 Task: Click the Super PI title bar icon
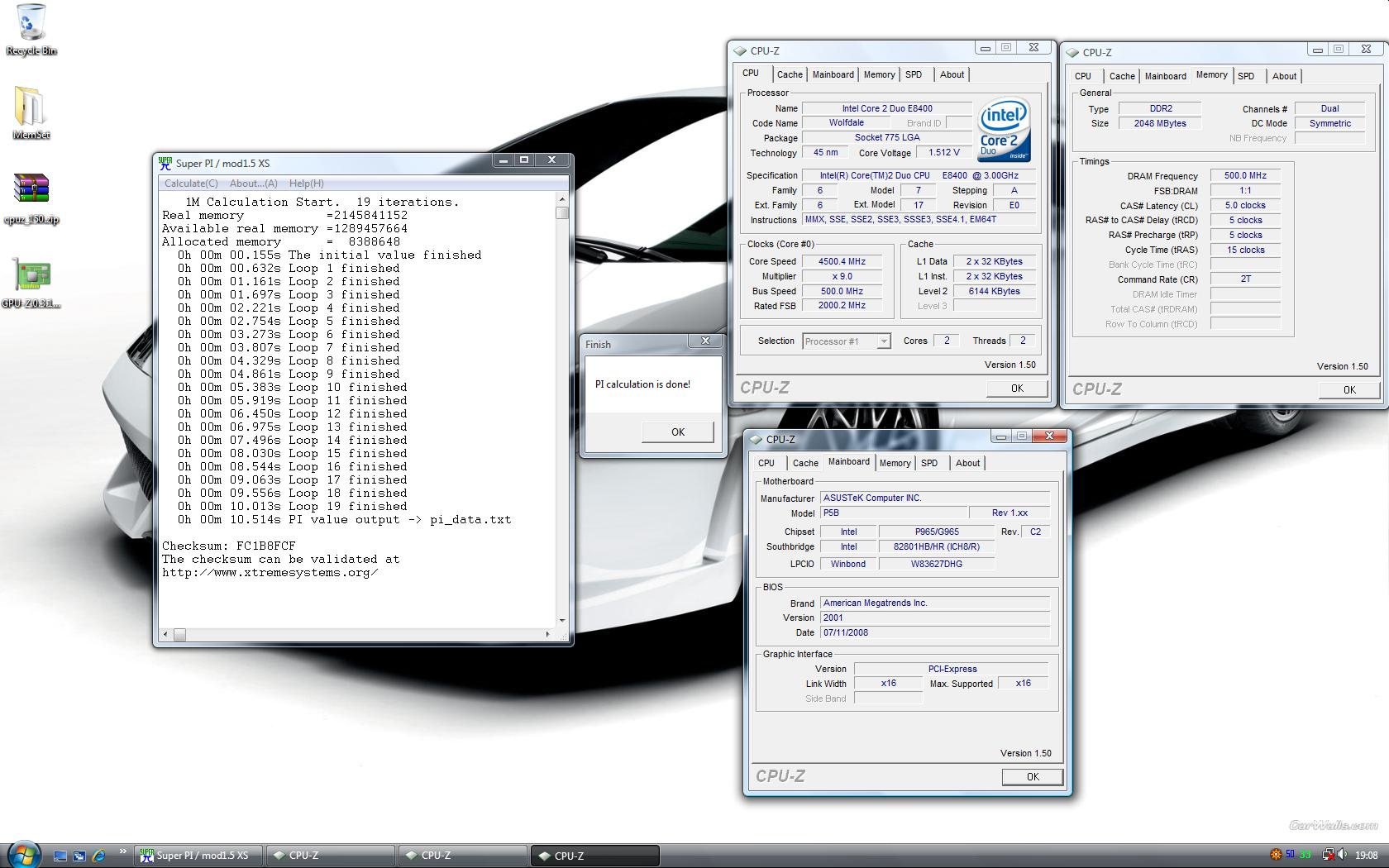pos(165,163)
